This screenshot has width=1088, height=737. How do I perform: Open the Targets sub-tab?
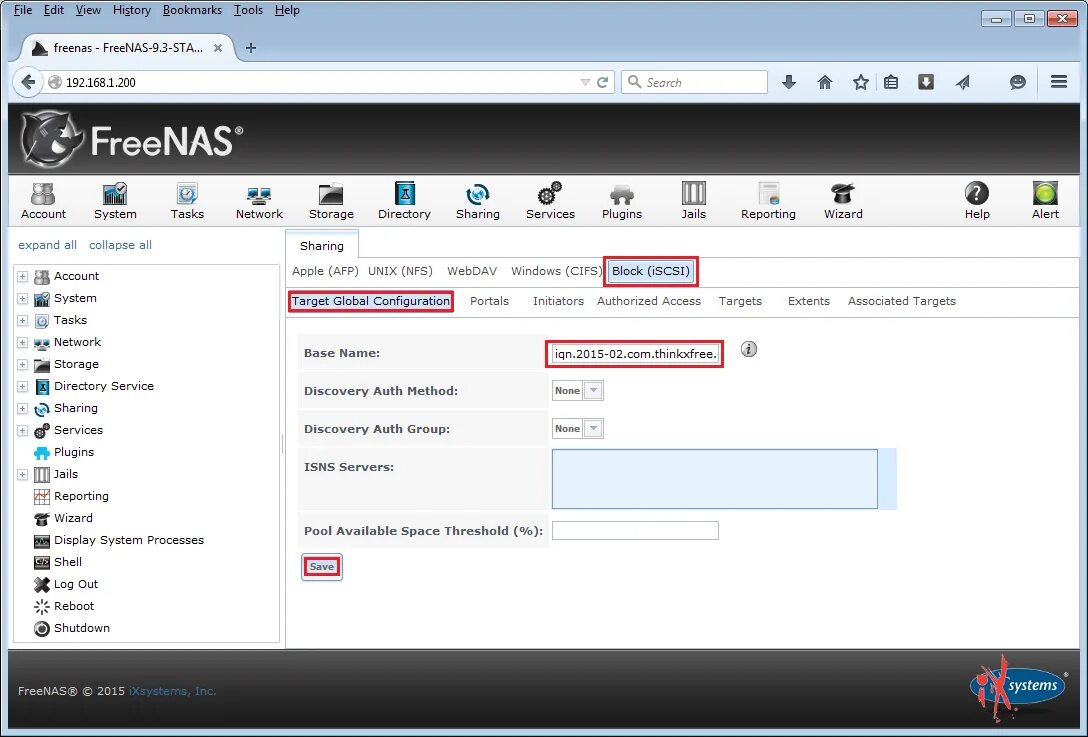pos(740,301)
